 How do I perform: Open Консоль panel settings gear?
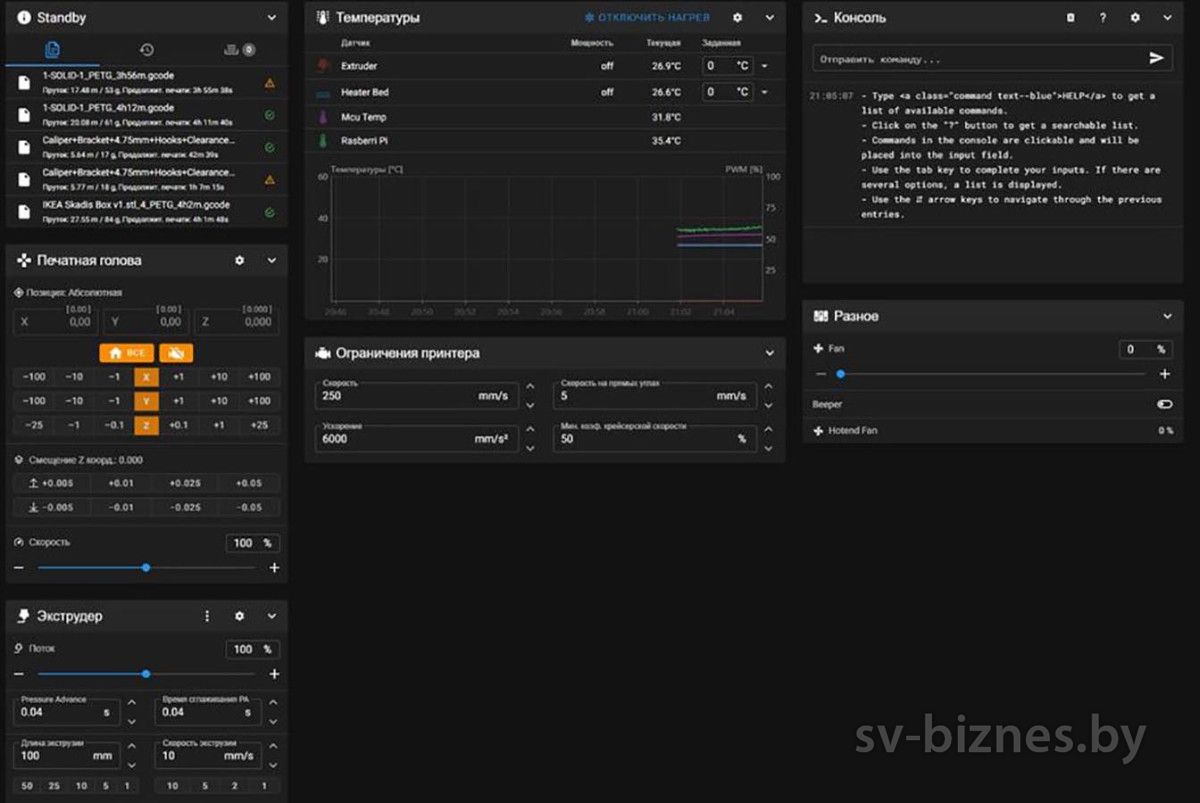click(1135, 18)
